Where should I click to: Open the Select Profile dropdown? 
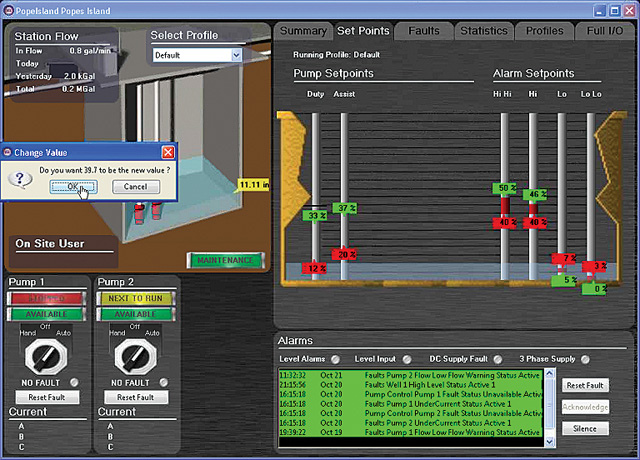coord(235,56)
